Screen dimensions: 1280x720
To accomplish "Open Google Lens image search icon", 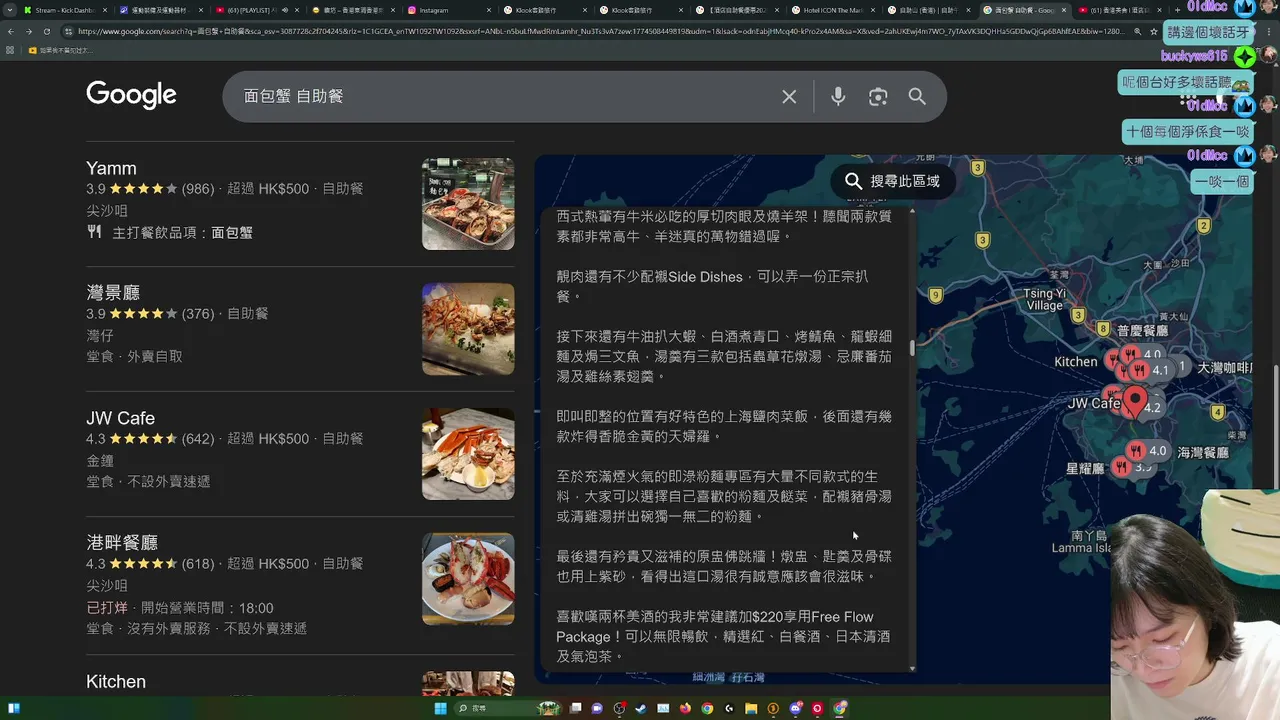I will (878, 97).
